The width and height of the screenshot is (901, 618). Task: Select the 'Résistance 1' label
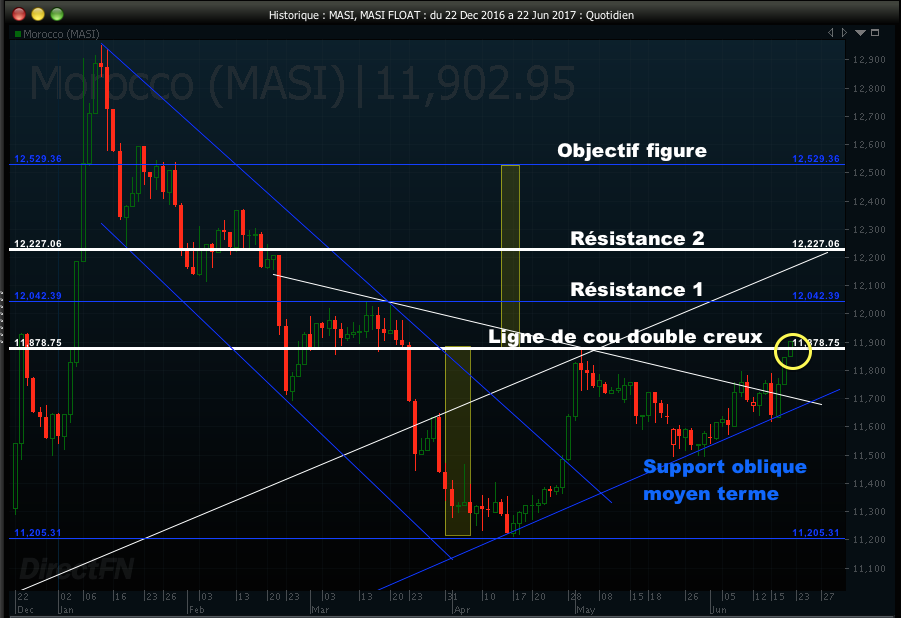637,289
